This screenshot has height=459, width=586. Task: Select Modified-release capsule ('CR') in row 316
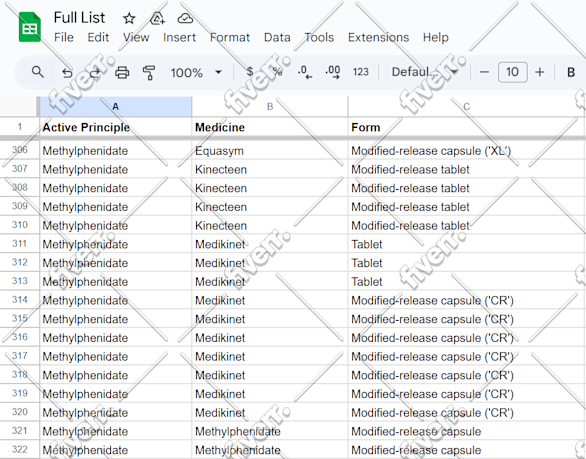pos(466,338)
